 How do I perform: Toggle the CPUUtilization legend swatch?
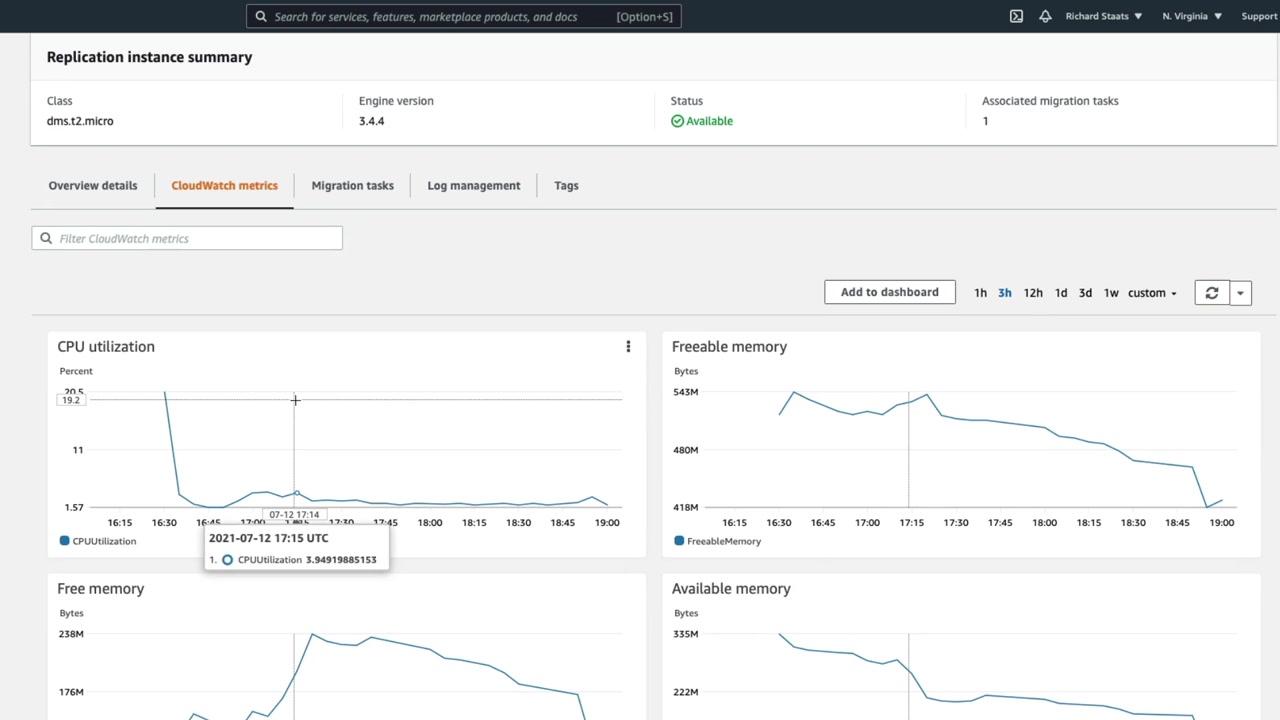[x=65, y=541]
